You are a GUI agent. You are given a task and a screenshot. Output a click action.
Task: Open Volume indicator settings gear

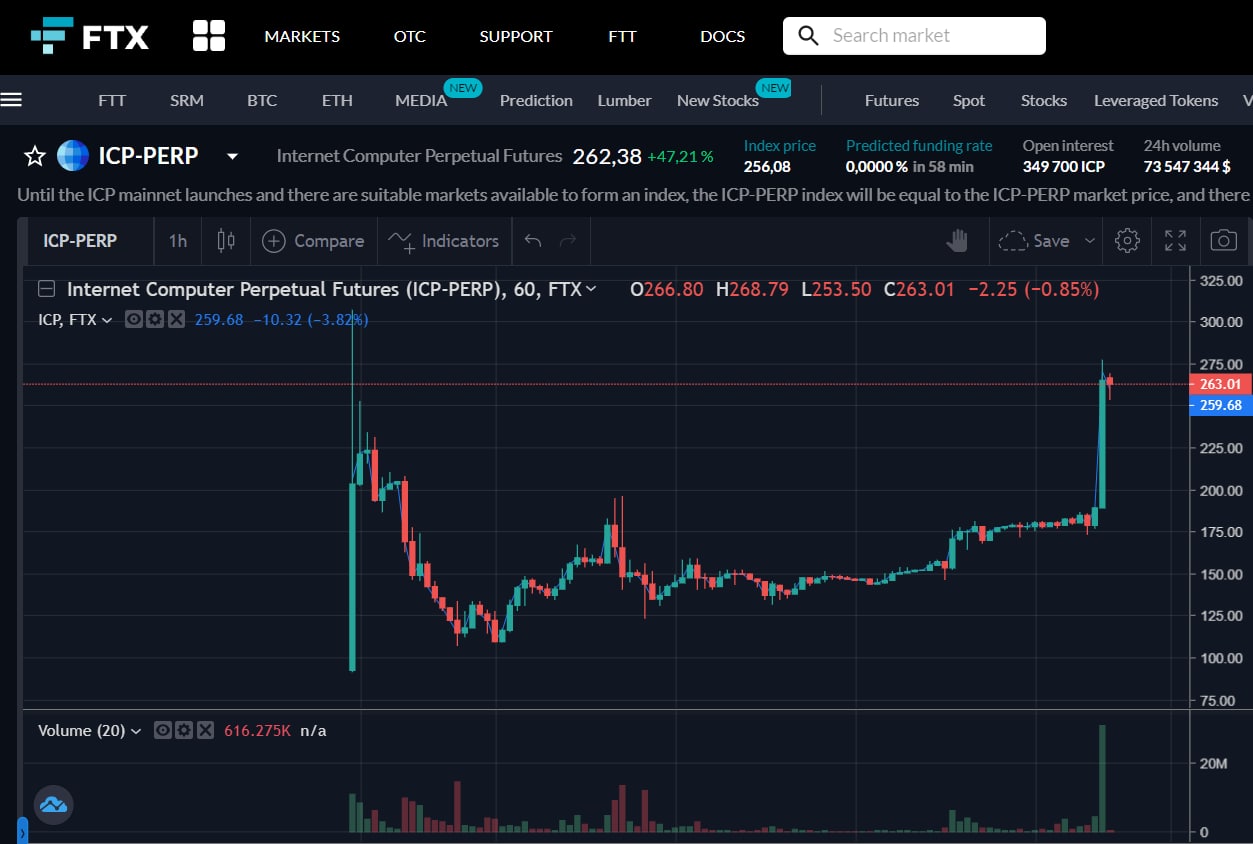[184, 731]
